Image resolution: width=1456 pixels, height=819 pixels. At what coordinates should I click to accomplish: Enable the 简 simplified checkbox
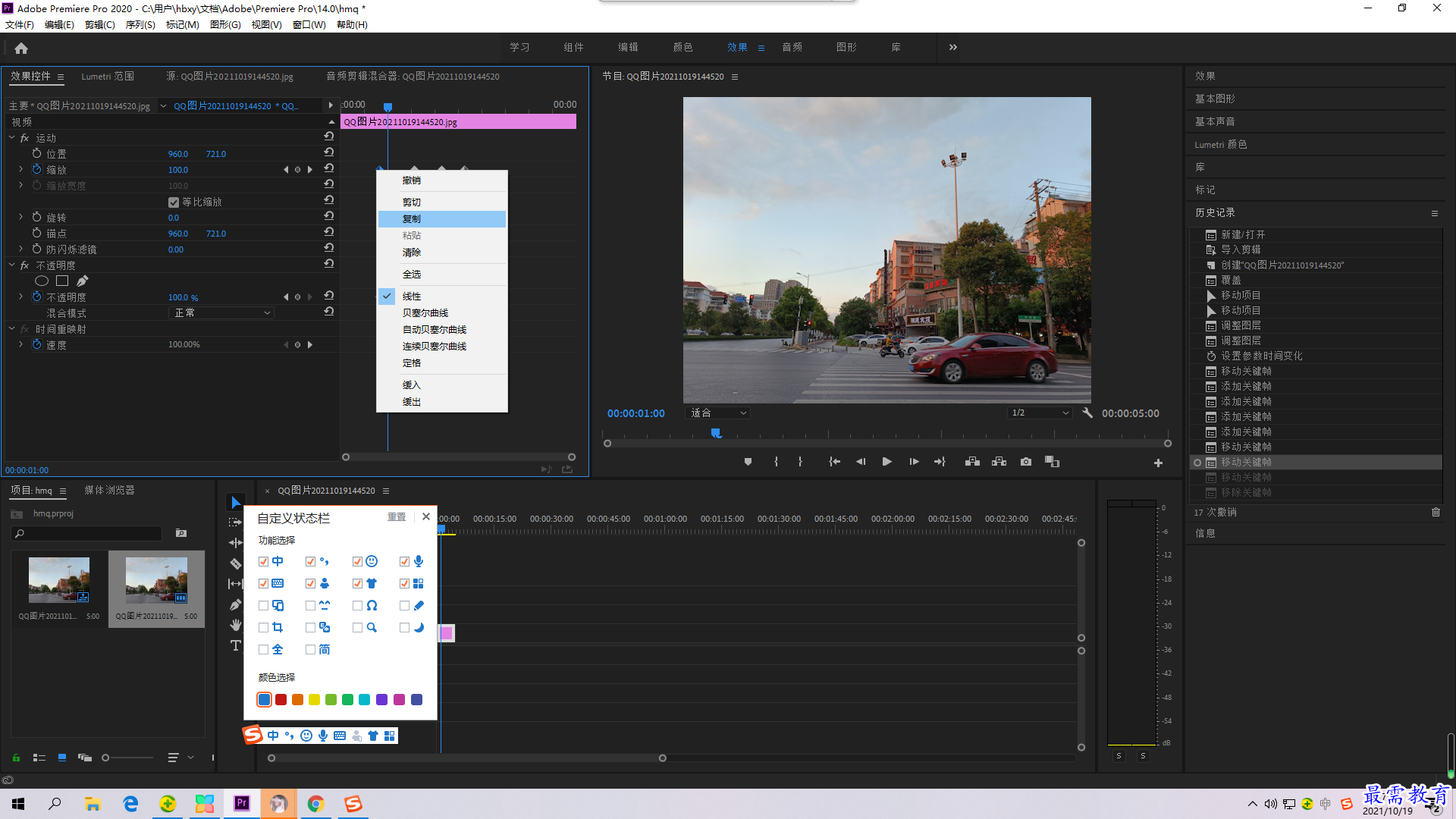(x=310, y=650)
